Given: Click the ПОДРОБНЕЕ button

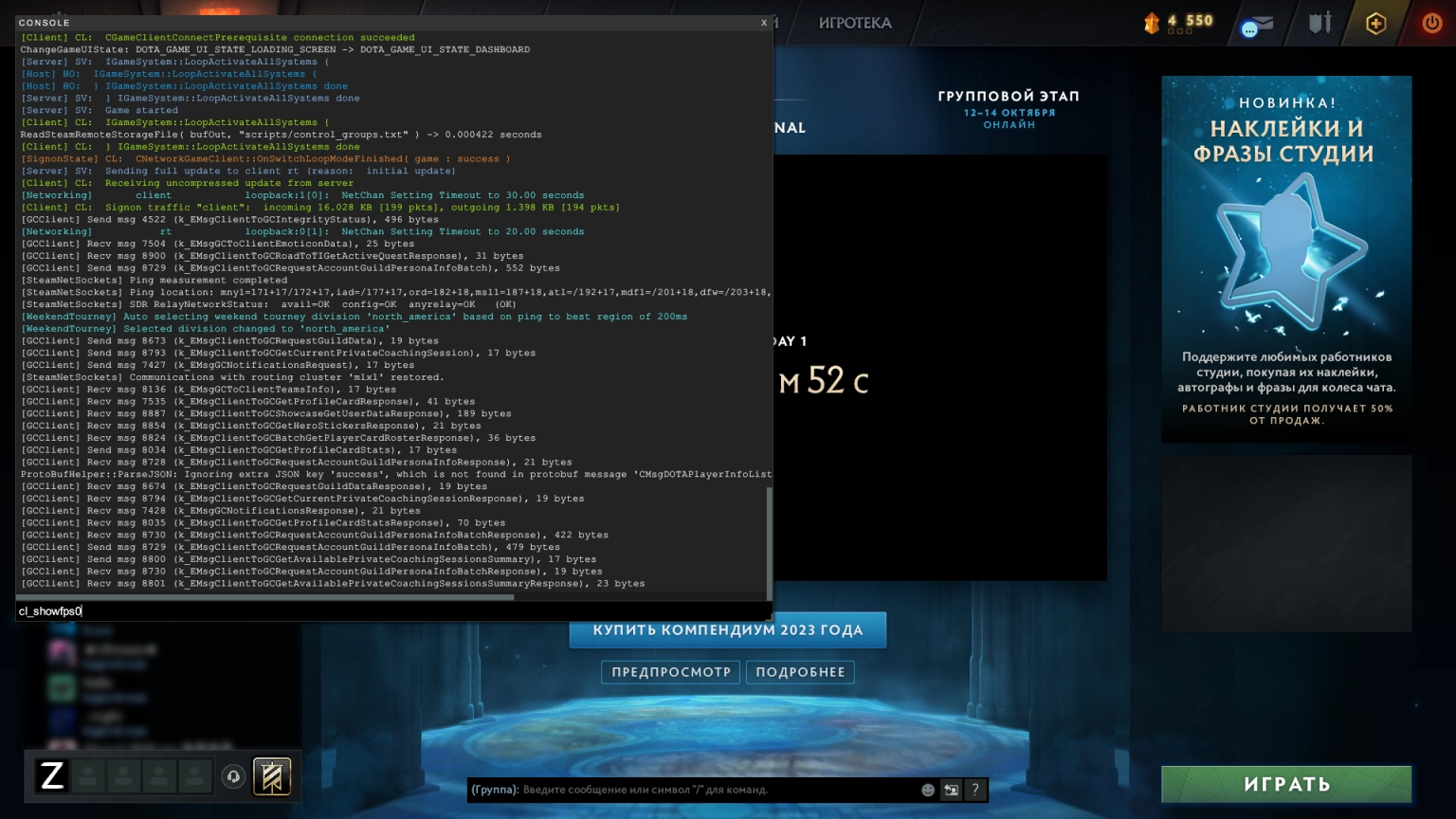Looking at the screenshot, I should click(800, 672).
